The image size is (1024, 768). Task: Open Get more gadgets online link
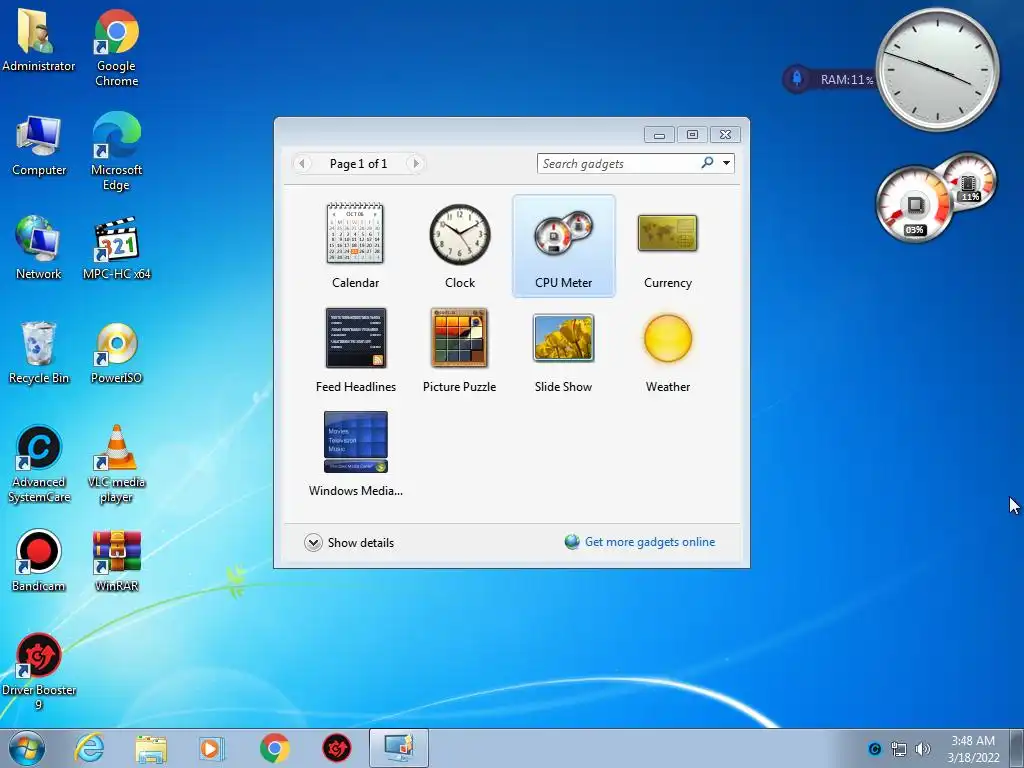point(650,542)
